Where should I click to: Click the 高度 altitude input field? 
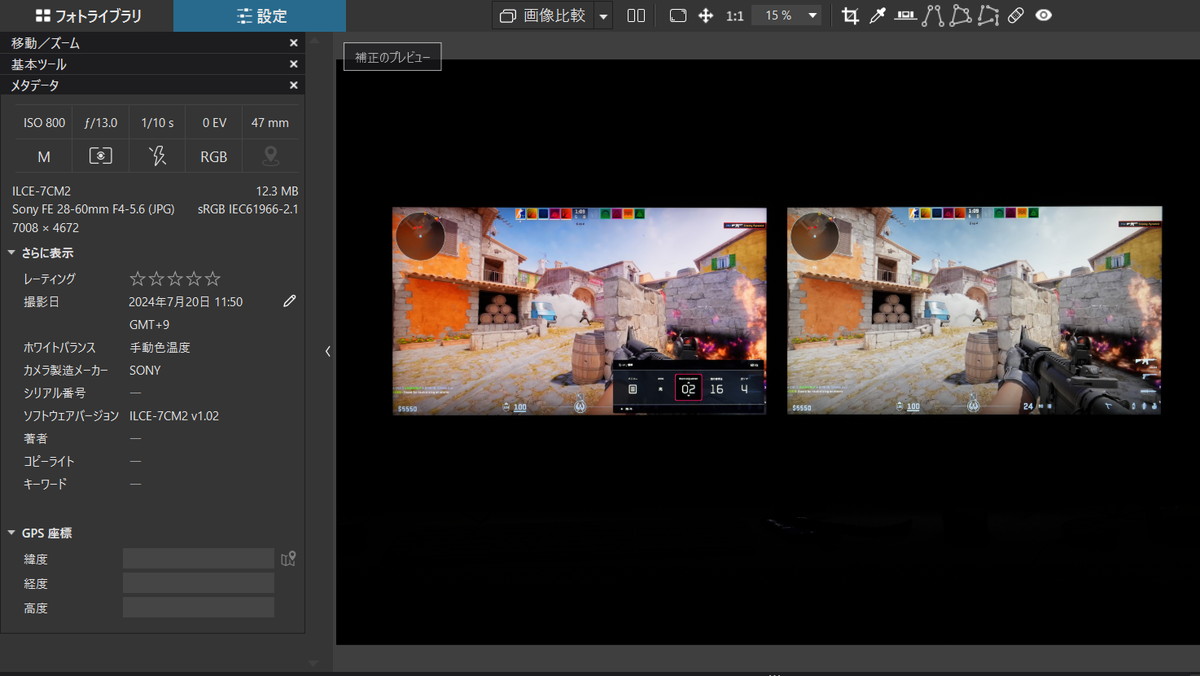click(x=198, y=608)
